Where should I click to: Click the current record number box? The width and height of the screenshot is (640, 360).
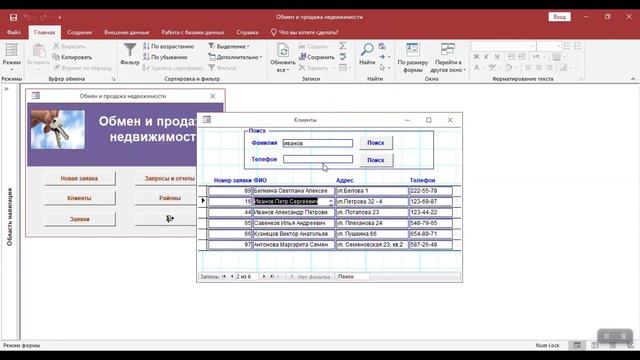pos(247,277)
